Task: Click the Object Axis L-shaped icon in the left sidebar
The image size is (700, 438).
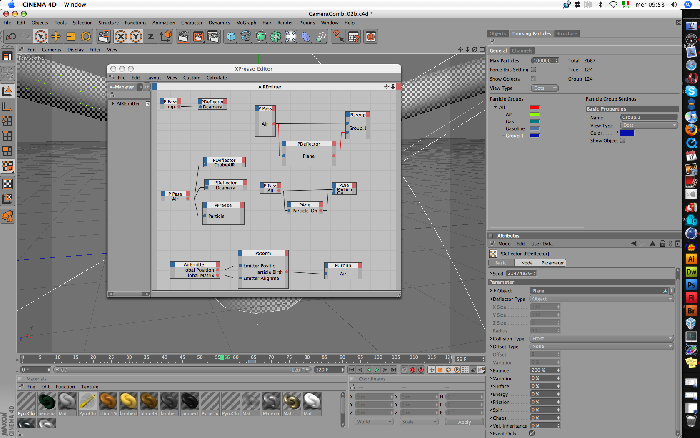Action: (8, 106)
